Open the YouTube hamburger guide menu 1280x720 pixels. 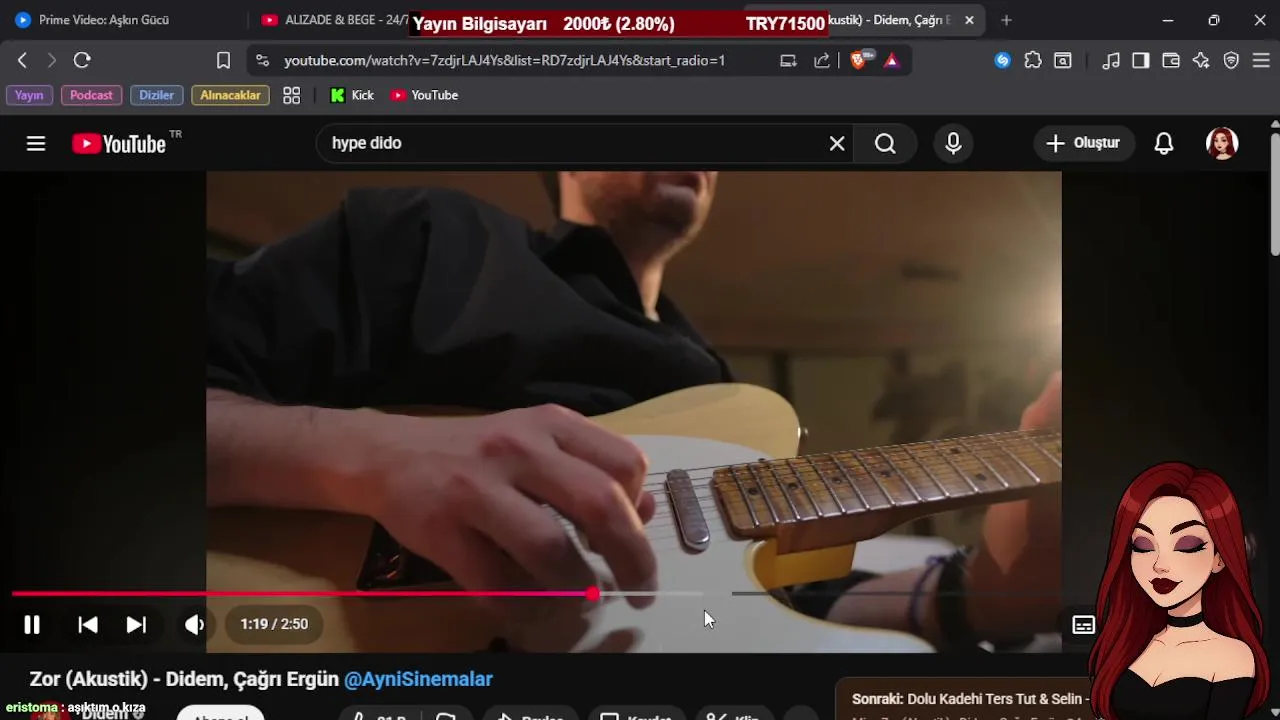click(36, 143)
